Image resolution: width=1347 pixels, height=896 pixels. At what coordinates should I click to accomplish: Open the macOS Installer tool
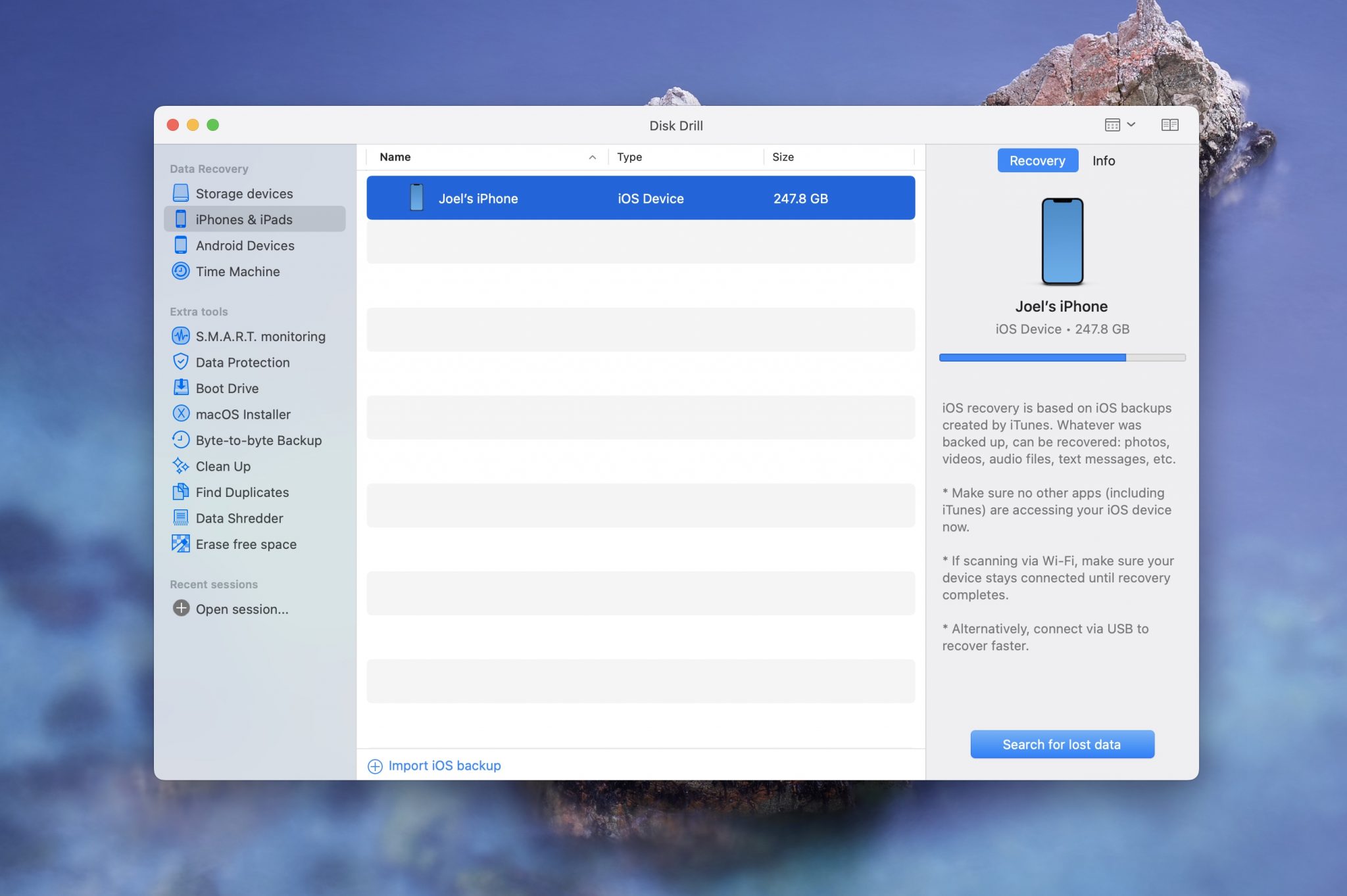pyautogui.click(x=243, y=414)
